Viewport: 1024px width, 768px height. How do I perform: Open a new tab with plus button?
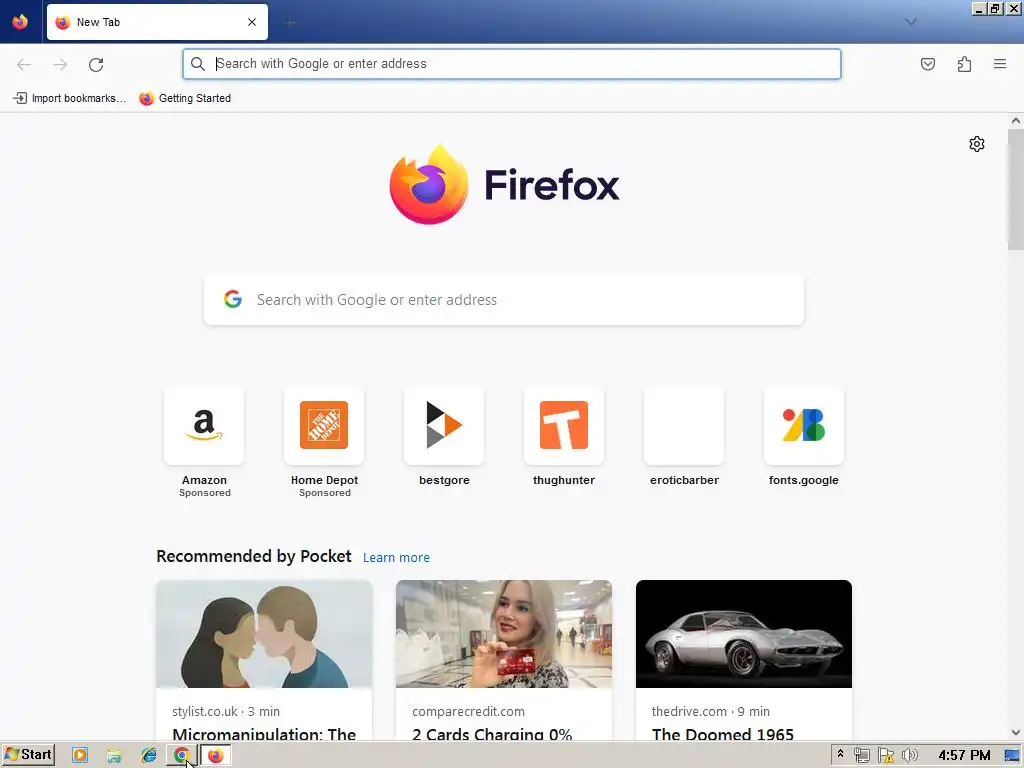click(x=290, y=23)
